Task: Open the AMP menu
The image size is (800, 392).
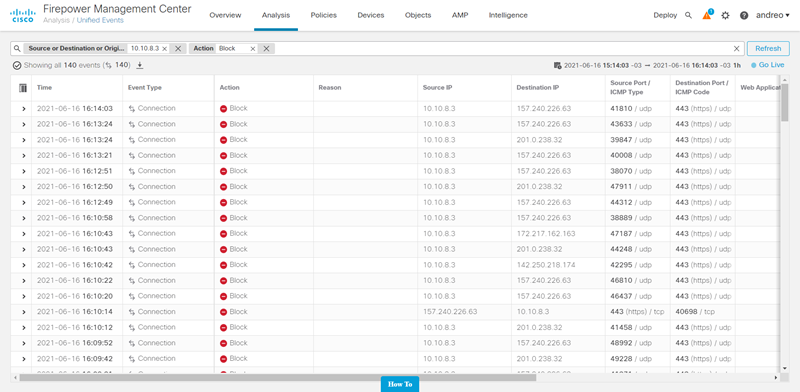Action: point(460,15)
